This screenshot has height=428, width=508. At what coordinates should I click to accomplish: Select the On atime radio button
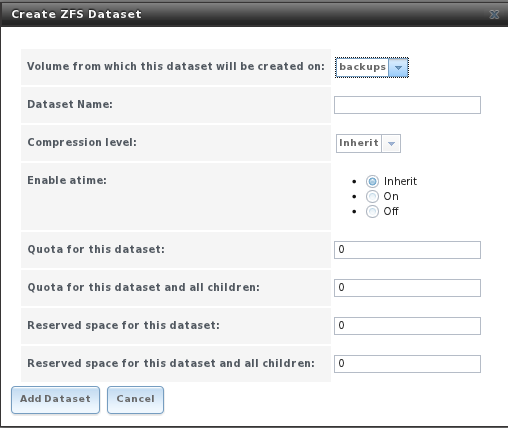pyautogui.click(x=372, y=196)
